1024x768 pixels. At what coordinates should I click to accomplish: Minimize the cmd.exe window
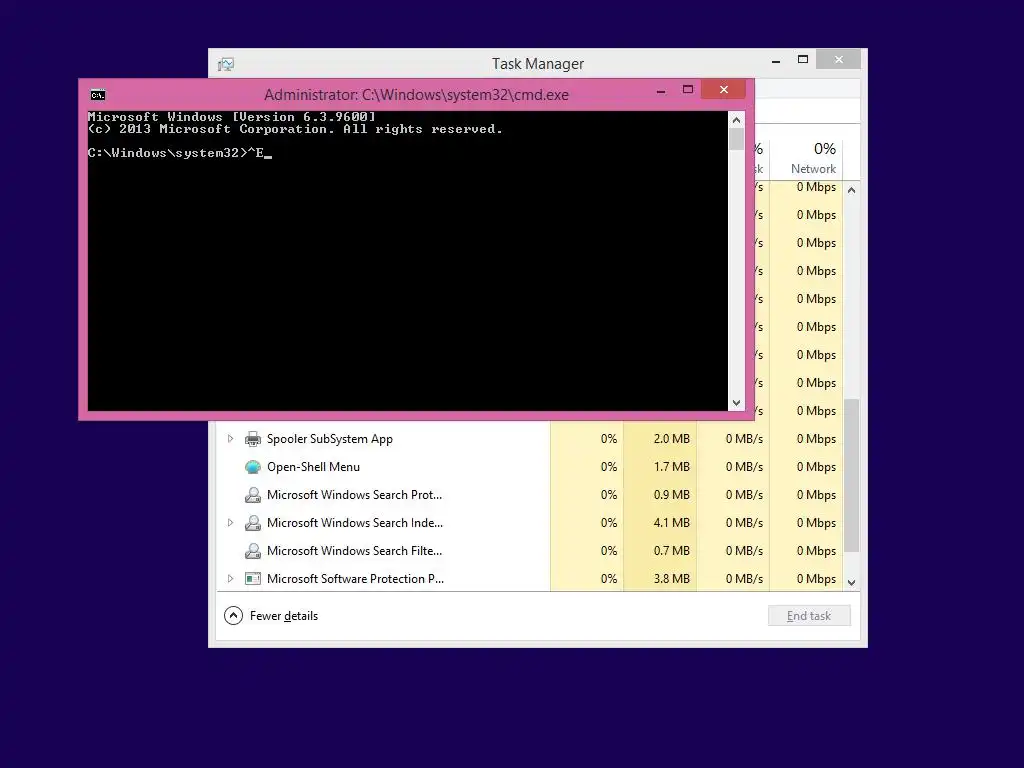661,91
